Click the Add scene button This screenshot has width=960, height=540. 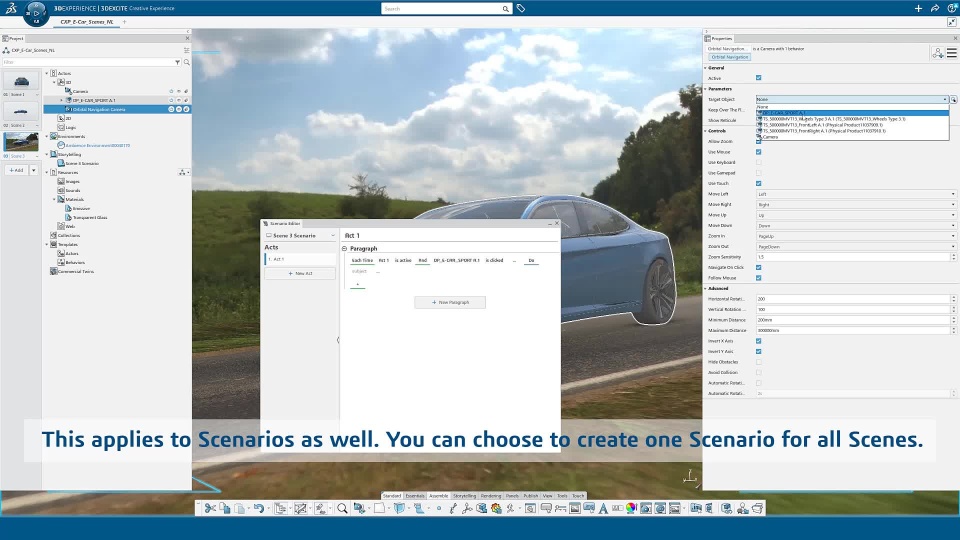click(x=17, y=170)
